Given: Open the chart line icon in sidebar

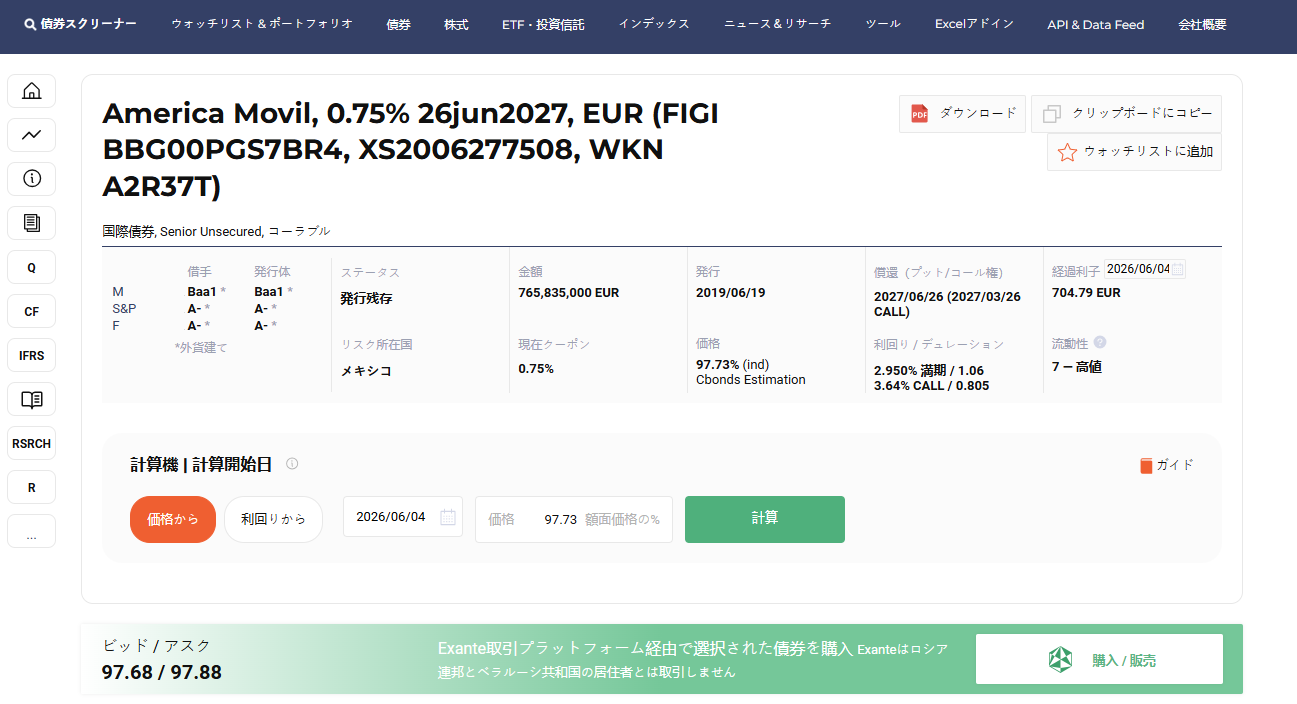Looking at the screenshot, I should tap(31, 135).
